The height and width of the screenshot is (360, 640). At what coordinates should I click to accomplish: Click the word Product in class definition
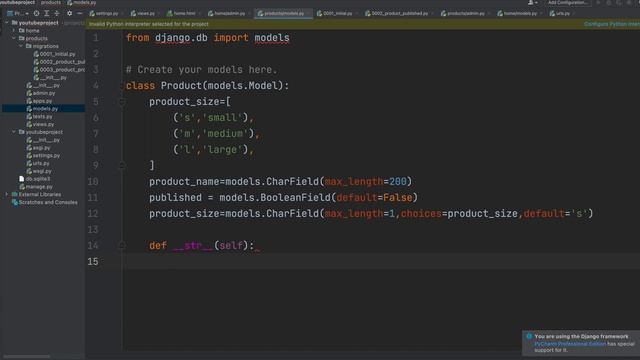[181, 86]
